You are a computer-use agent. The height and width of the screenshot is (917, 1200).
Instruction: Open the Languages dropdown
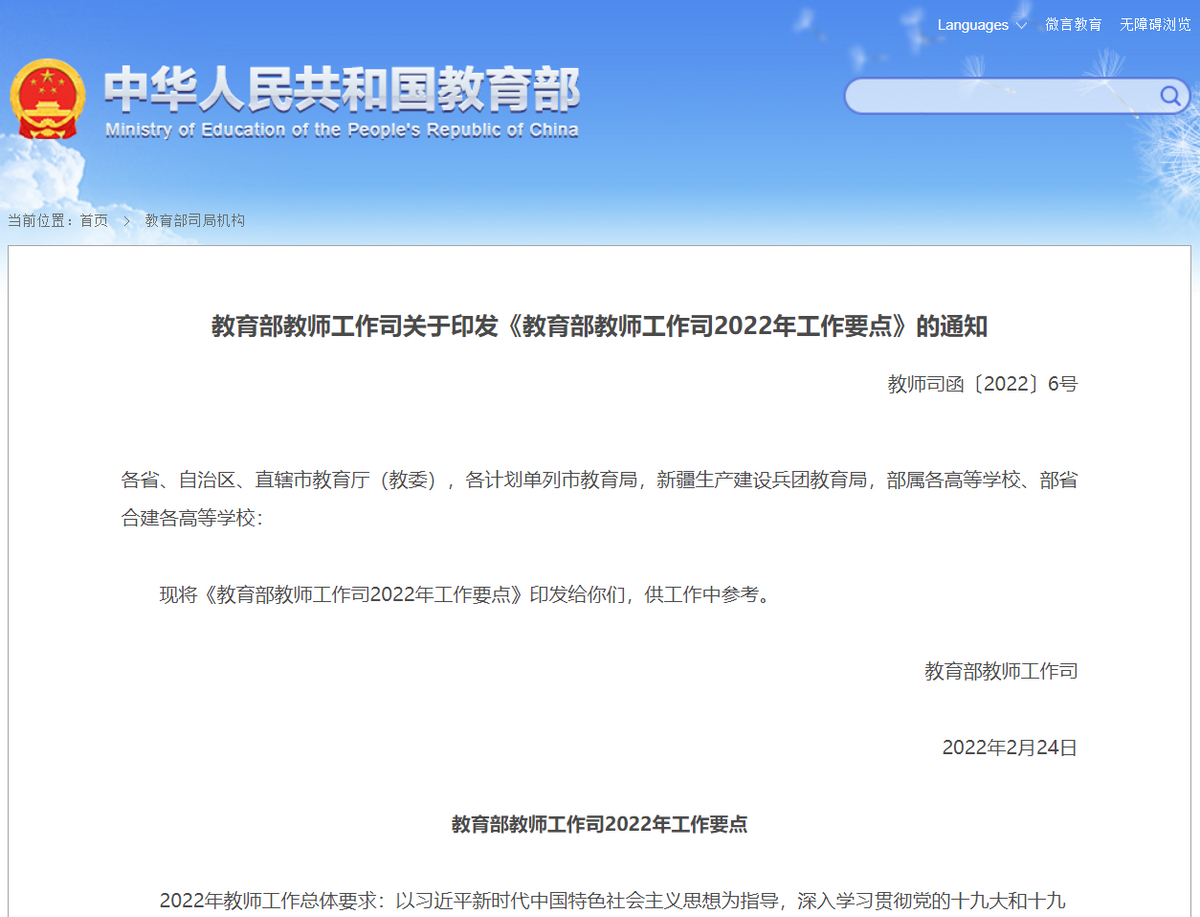point(972,24)
